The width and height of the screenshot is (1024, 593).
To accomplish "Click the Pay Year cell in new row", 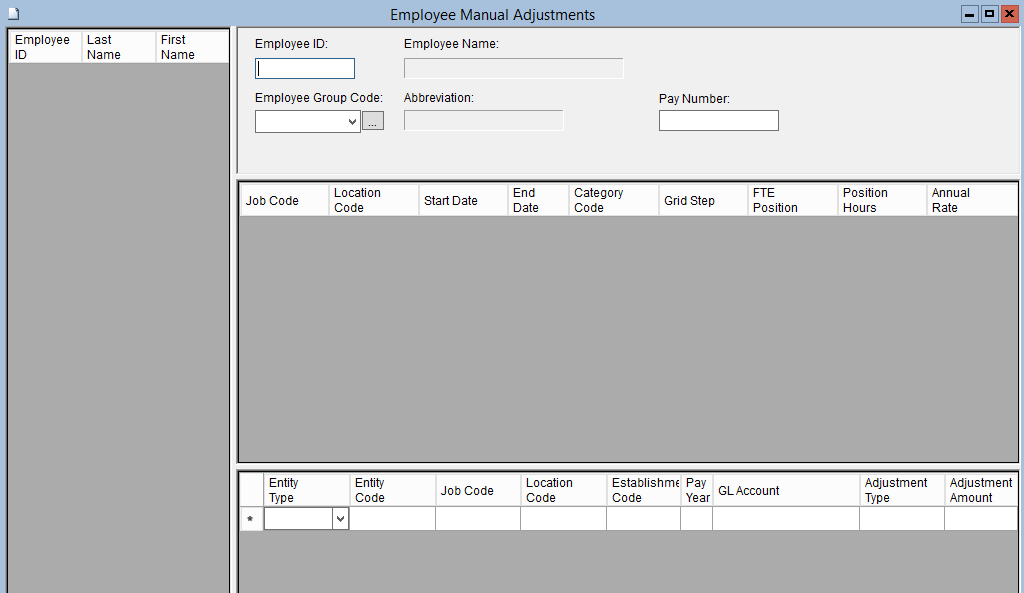I will 696,519.
